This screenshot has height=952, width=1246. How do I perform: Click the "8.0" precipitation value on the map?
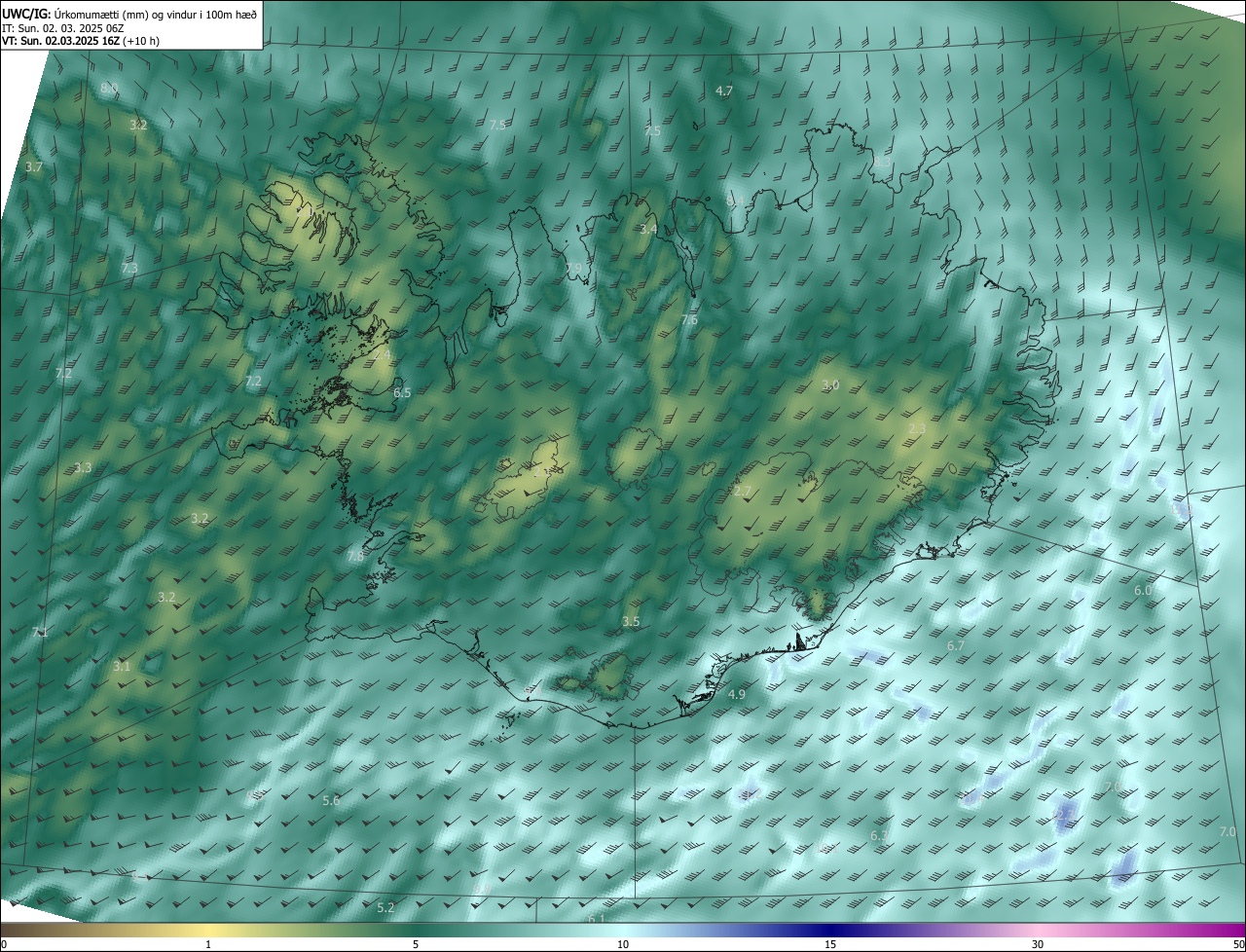[x=109, y=89]
